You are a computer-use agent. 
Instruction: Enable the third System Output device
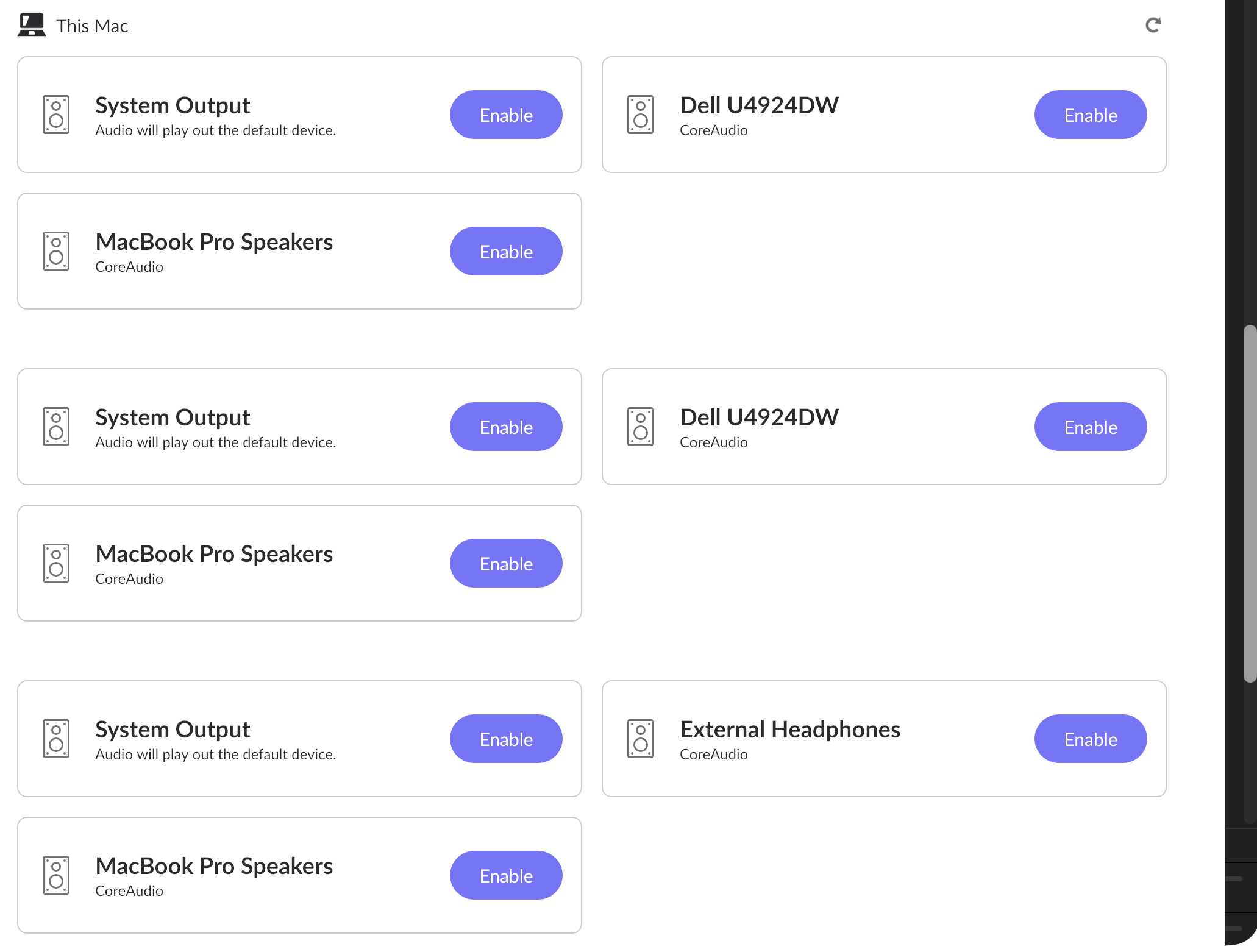click(x=506, y=739)
